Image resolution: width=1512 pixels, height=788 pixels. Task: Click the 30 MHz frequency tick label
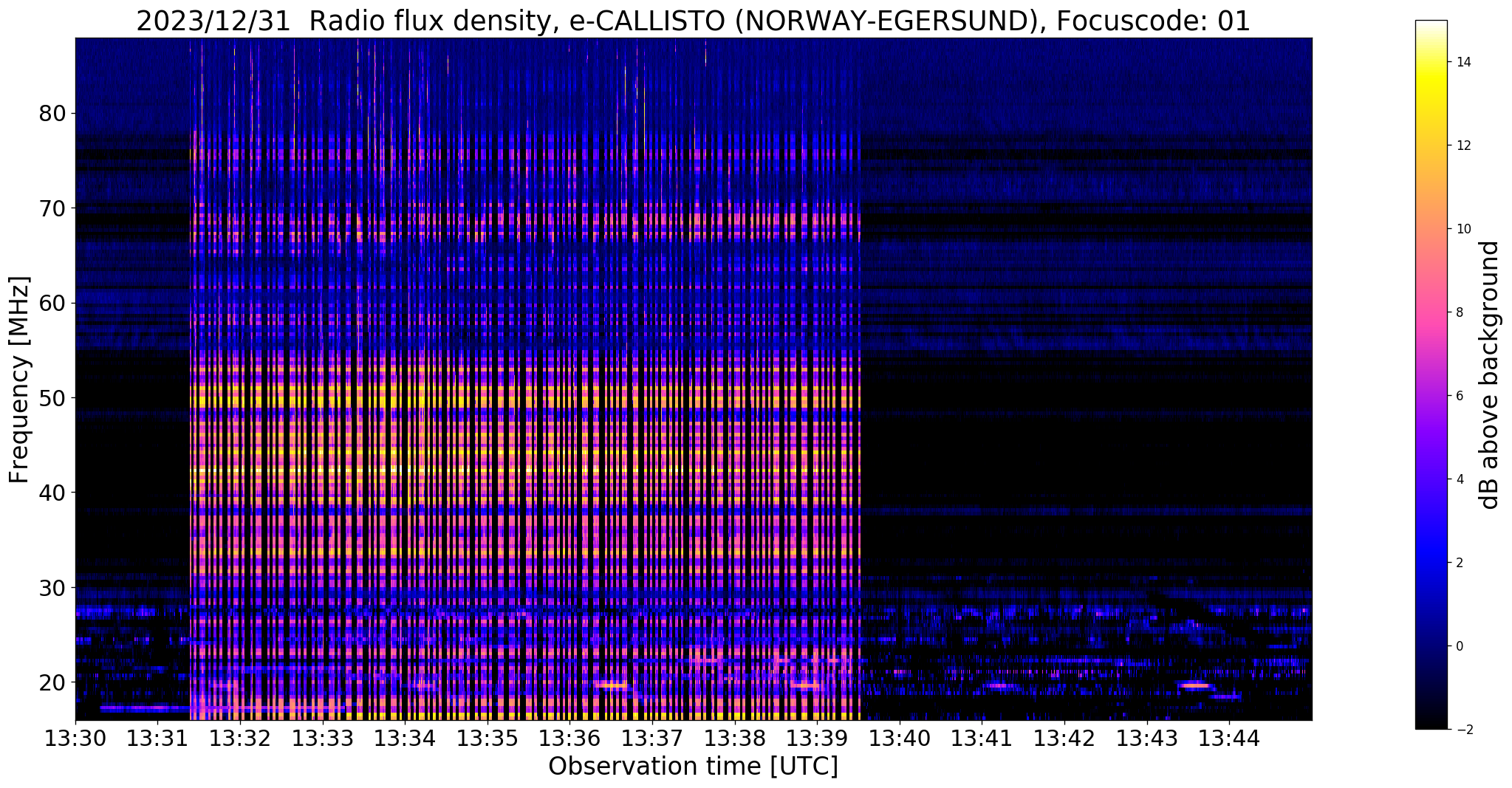pyautogui.click(x=52, y=588)
